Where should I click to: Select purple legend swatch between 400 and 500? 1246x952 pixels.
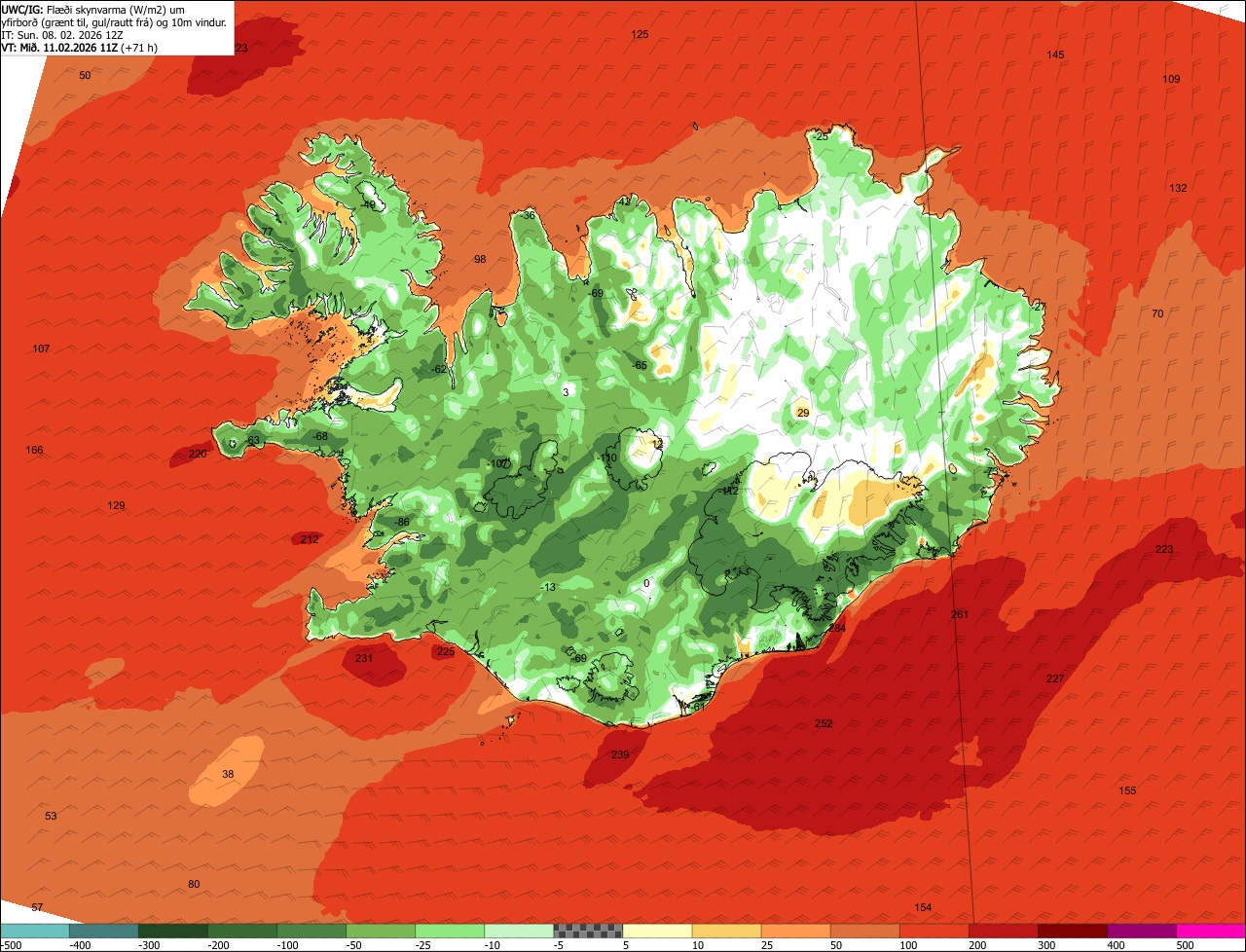(x=1141, y=931)
